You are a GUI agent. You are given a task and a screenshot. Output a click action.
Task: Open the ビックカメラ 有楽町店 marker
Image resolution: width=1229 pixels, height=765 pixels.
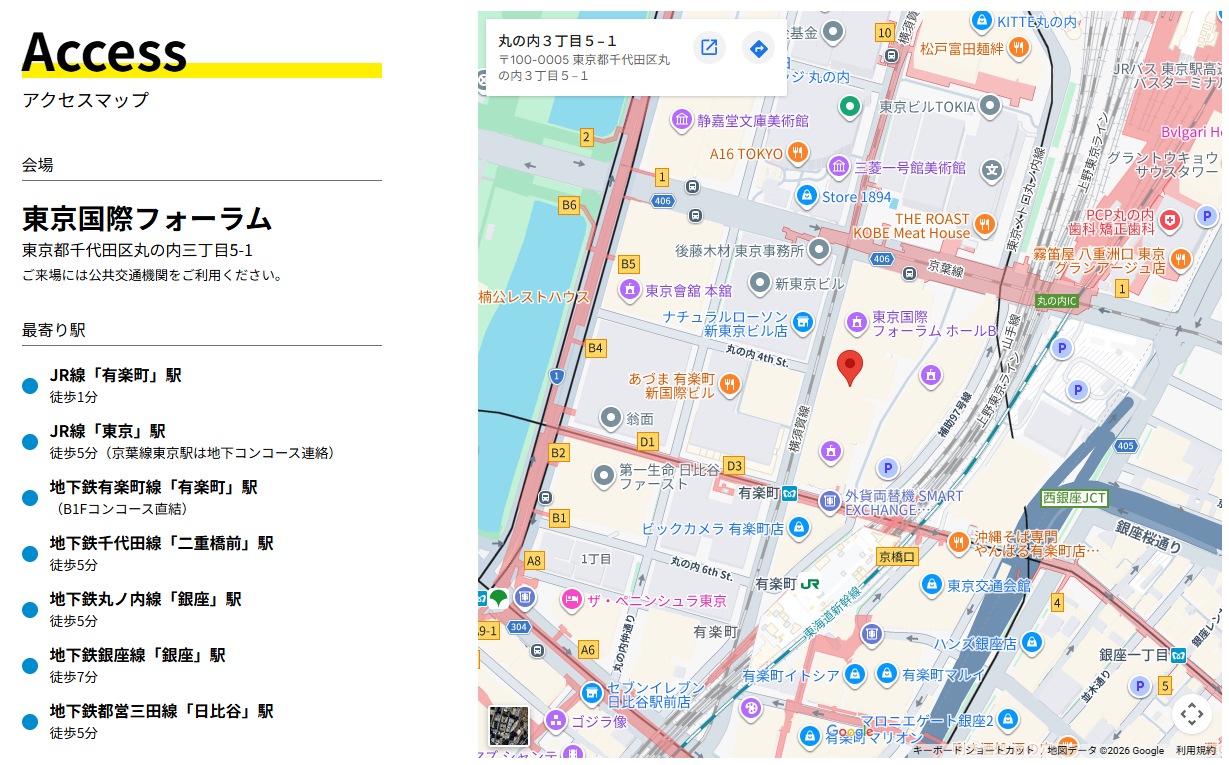click(x=799, y=527)
